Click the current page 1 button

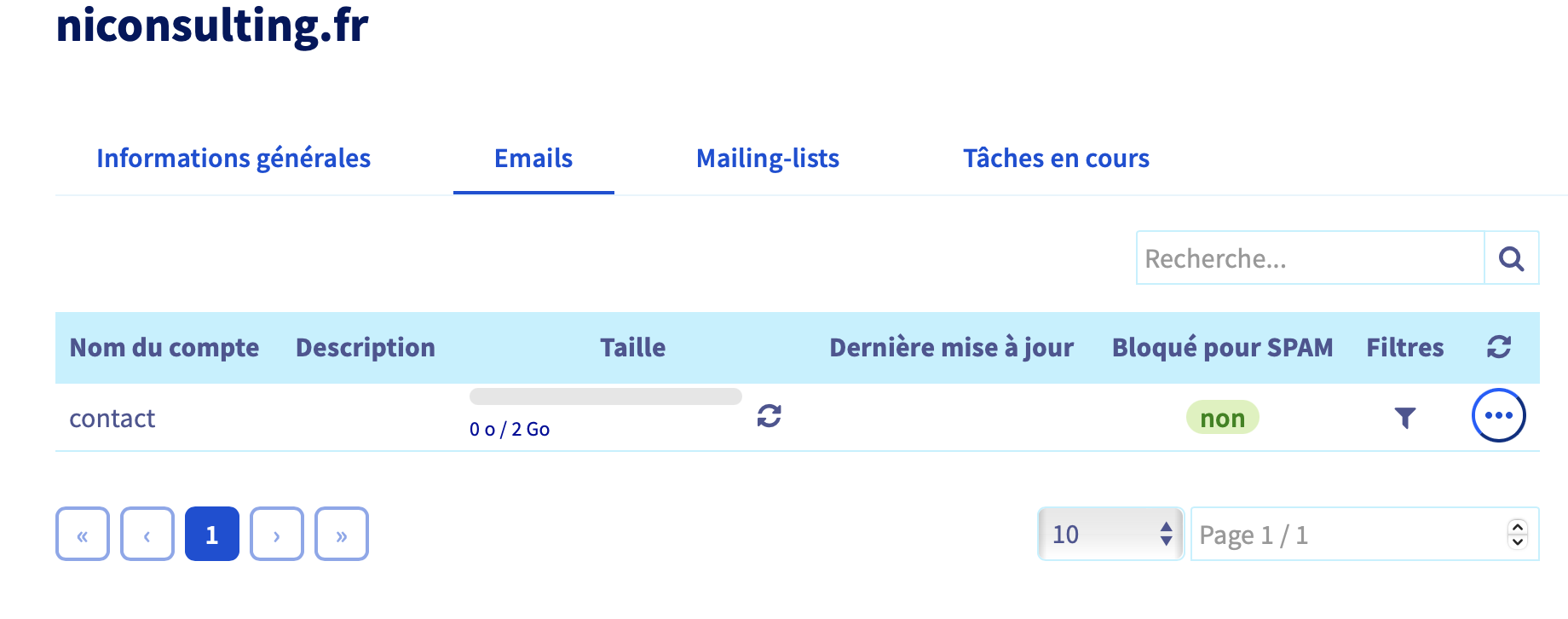coord(212,535)
